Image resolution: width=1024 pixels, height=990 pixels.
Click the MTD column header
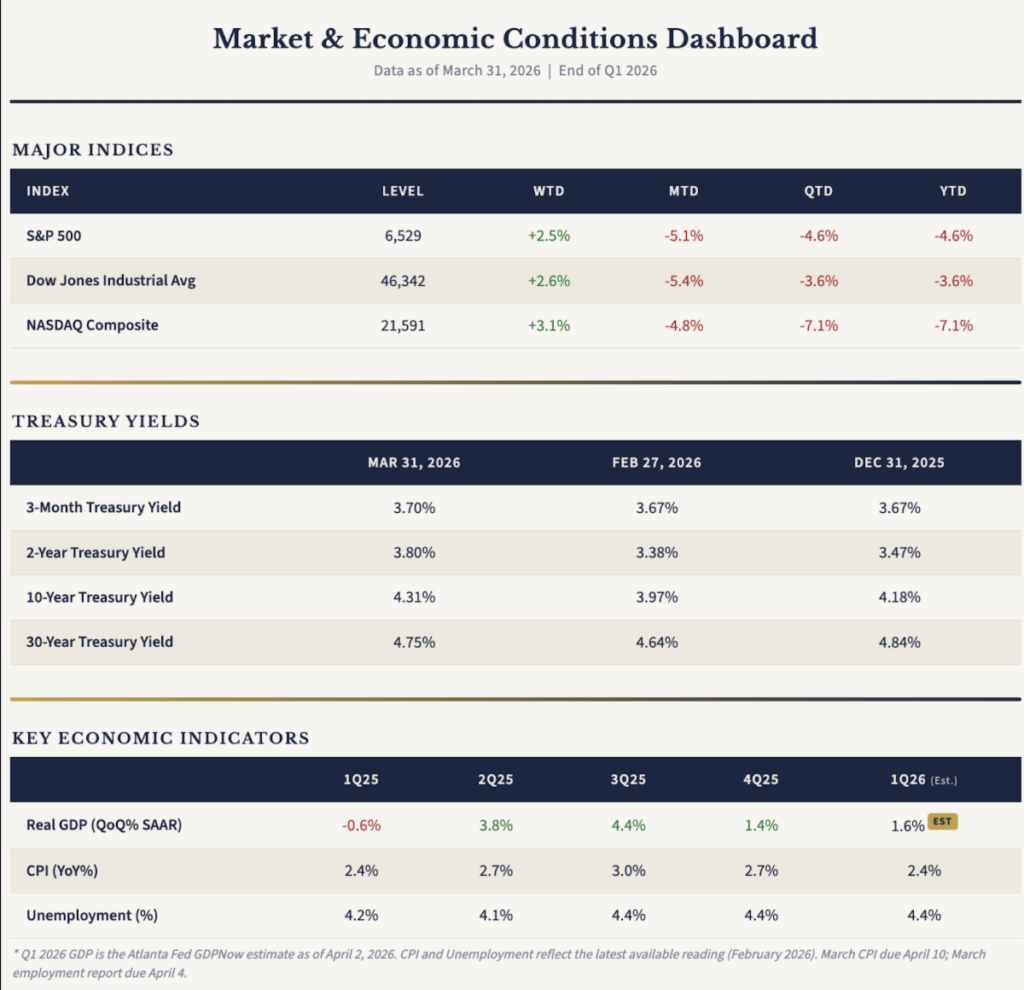point(684,191)
